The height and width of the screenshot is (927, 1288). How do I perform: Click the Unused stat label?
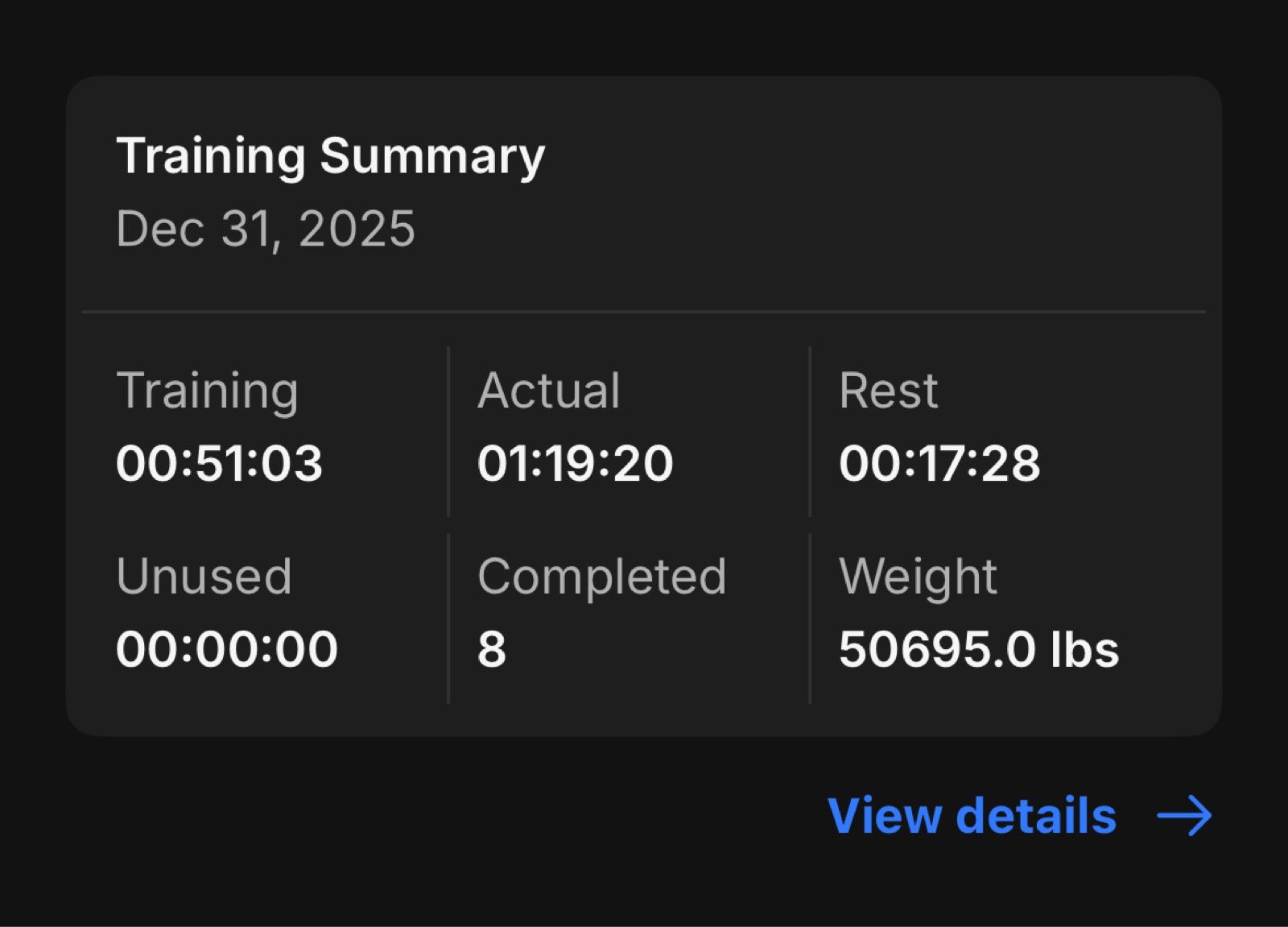[x=204, y=576]
